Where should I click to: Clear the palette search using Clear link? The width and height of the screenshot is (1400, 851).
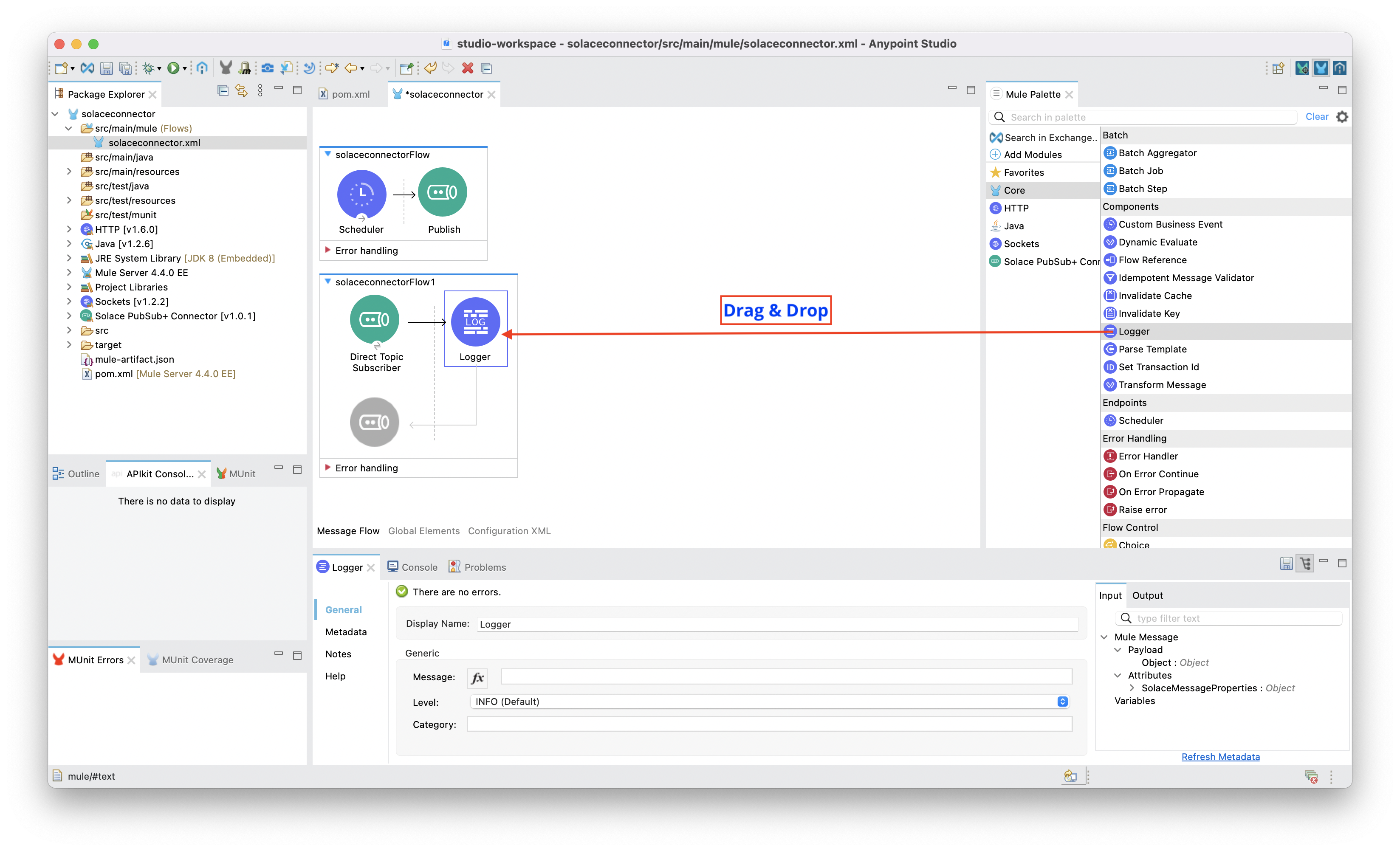coord(1317,116)
